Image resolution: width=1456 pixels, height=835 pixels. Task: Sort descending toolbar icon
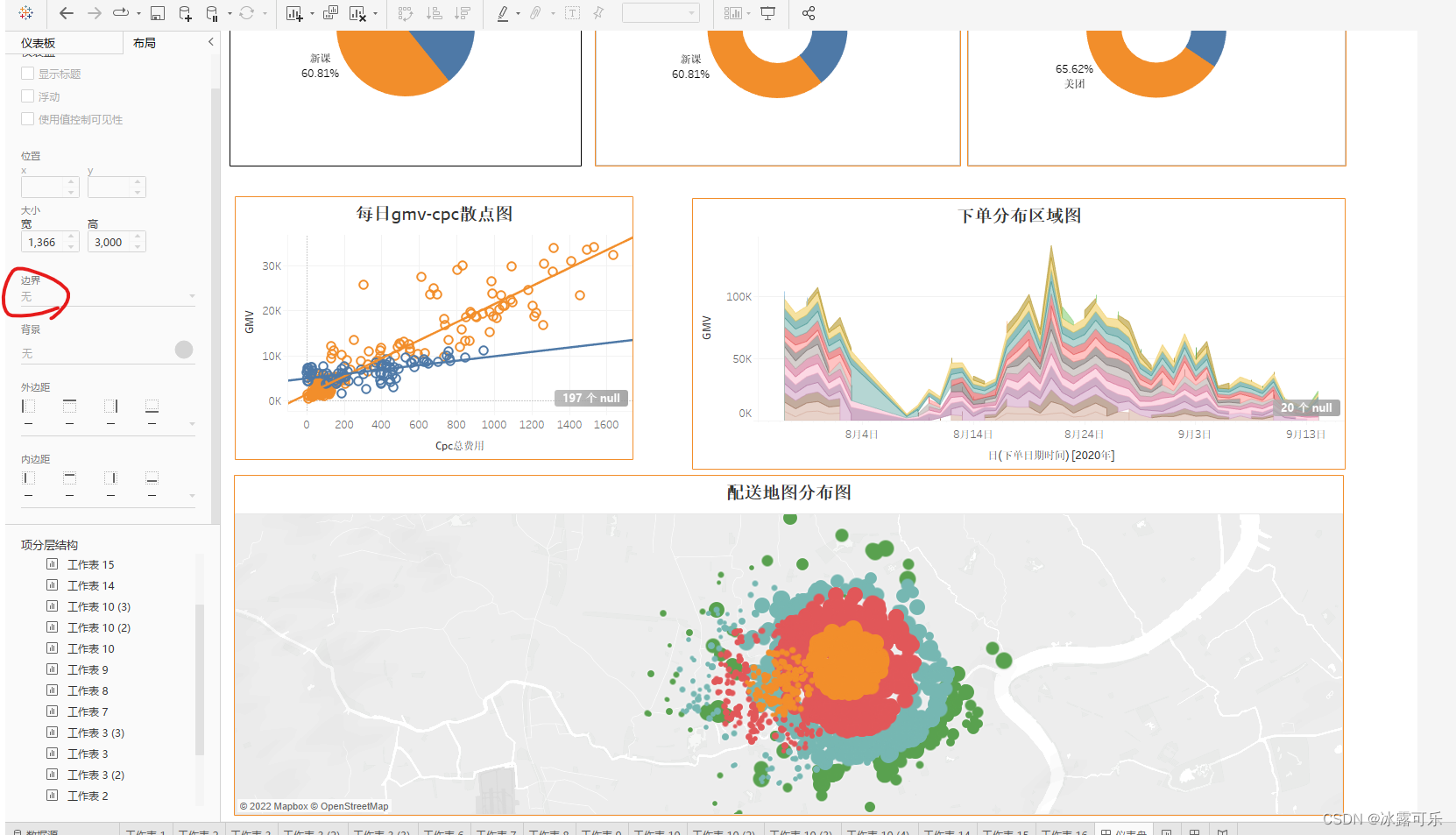coord(463,13)
